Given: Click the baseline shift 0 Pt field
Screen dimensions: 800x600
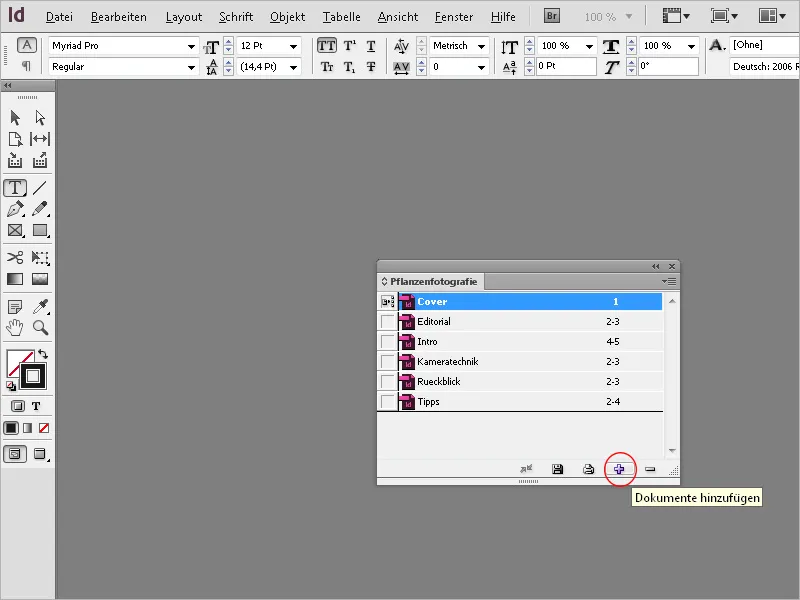Looking at the screenshot, I should 566,66.
